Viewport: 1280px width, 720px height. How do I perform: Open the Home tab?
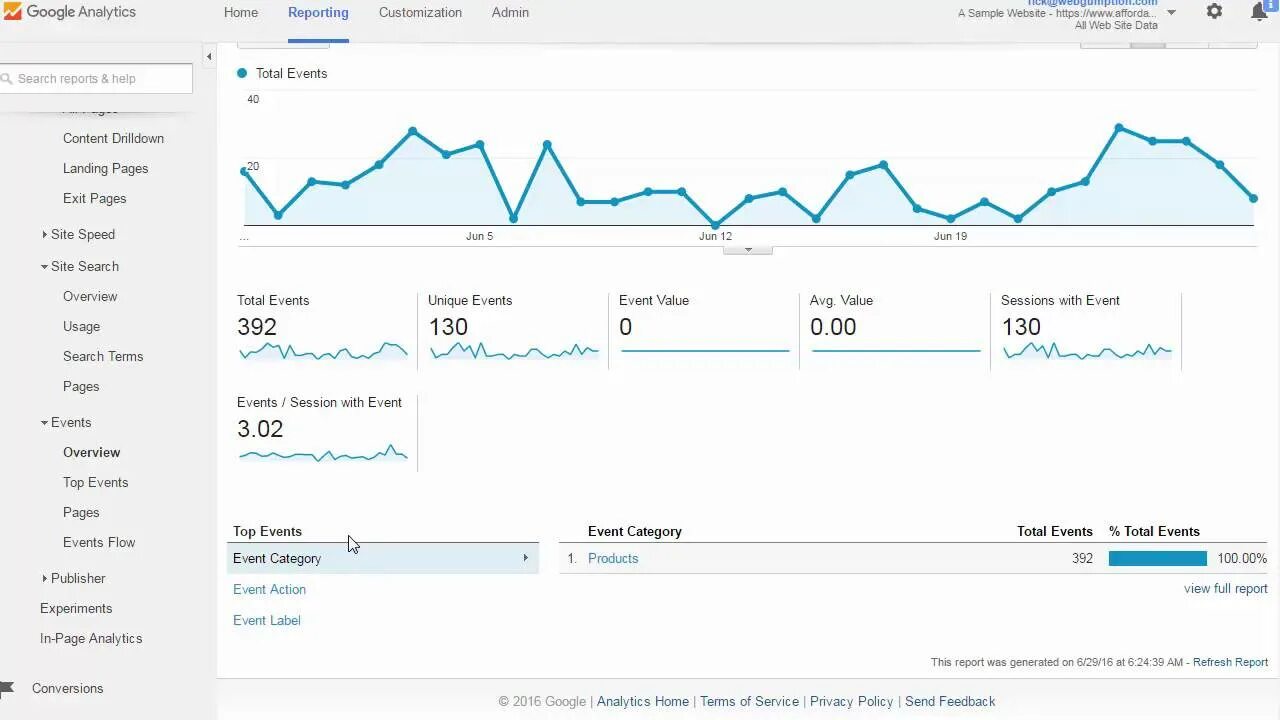241,13
